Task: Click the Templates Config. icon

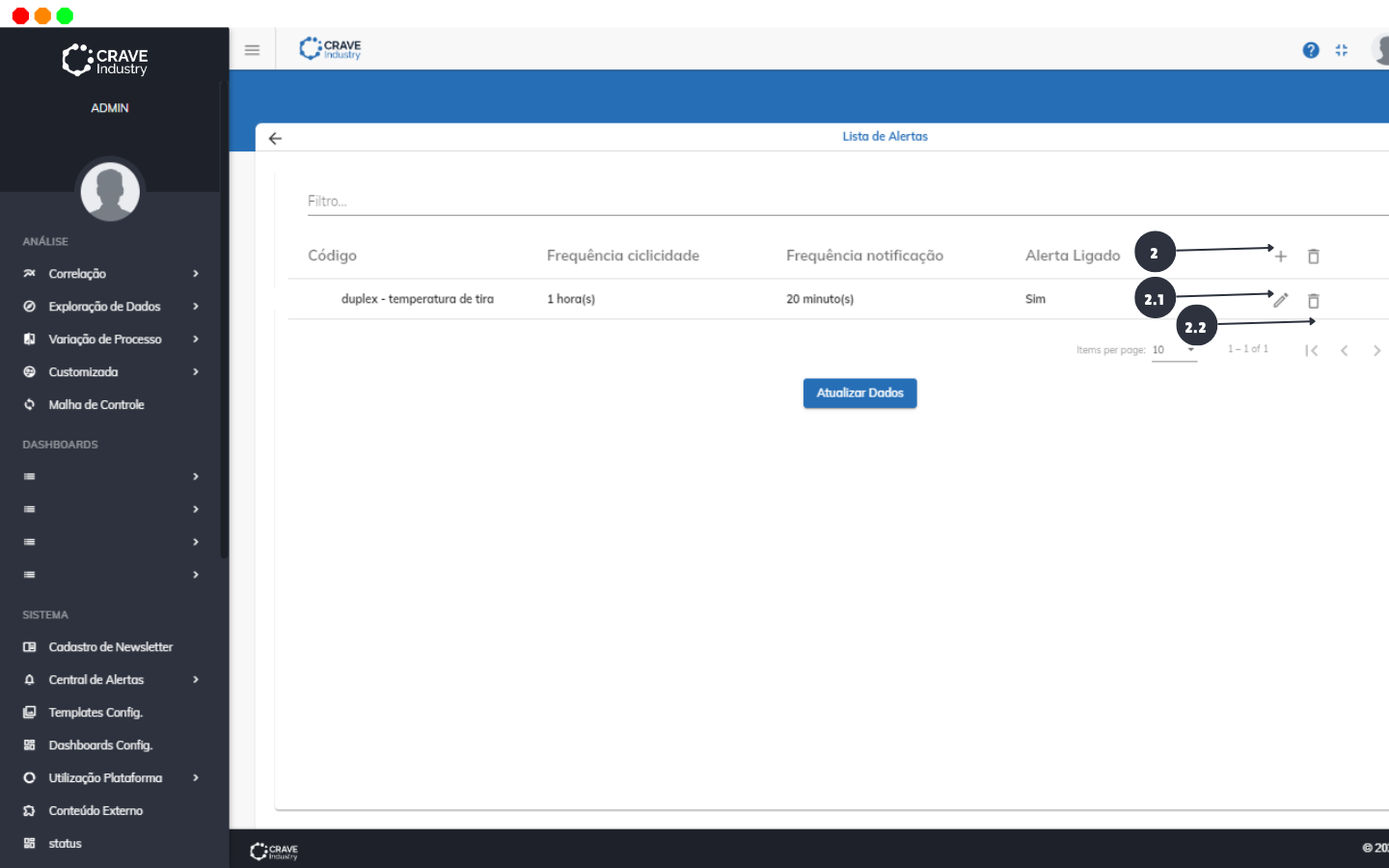Action: click(29, 713)
